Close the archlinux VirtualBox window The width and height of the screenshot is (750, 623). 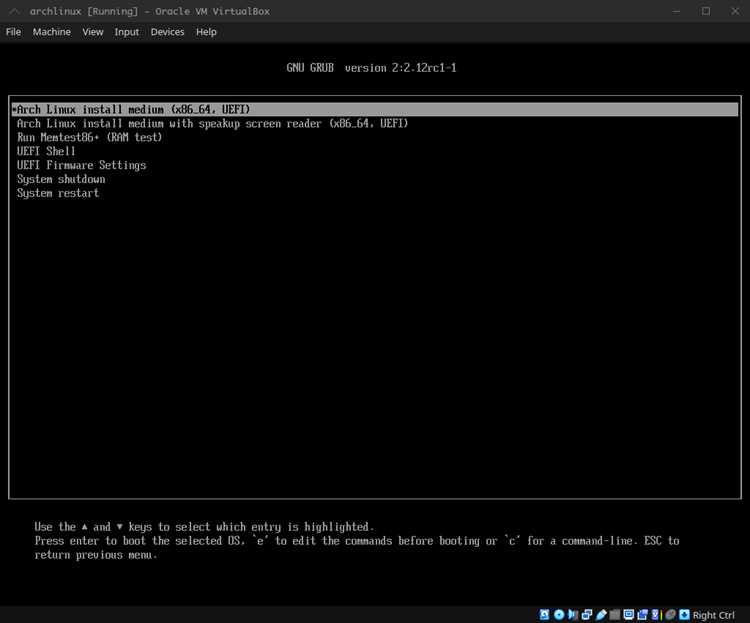coord(735,11)
